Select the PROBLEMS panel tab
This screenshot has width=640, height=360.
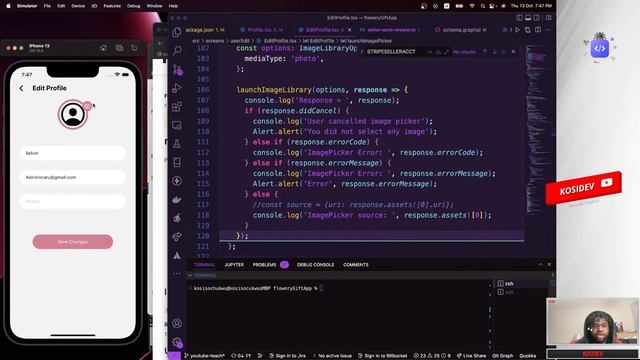pos(264,265)
